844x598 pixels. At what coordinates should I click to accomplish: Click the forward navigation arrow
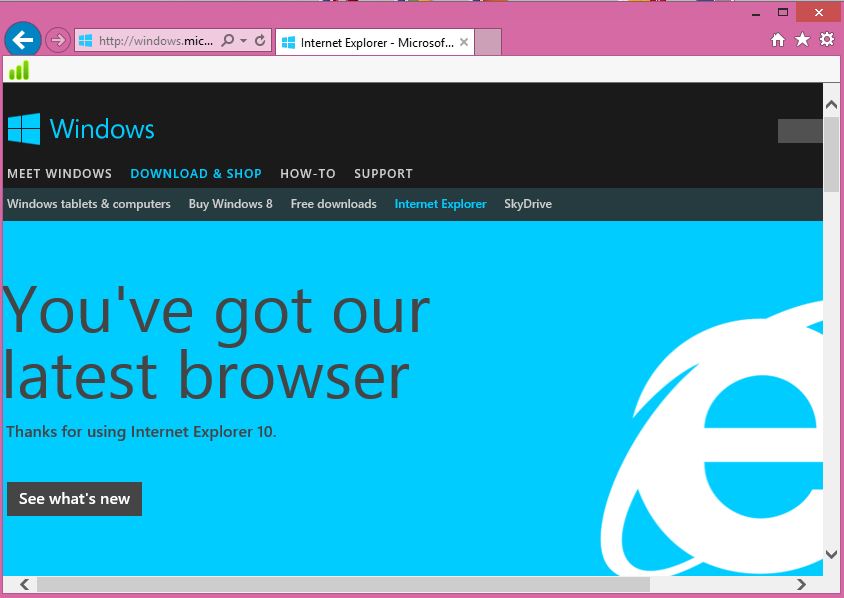[x=58, y=40]
